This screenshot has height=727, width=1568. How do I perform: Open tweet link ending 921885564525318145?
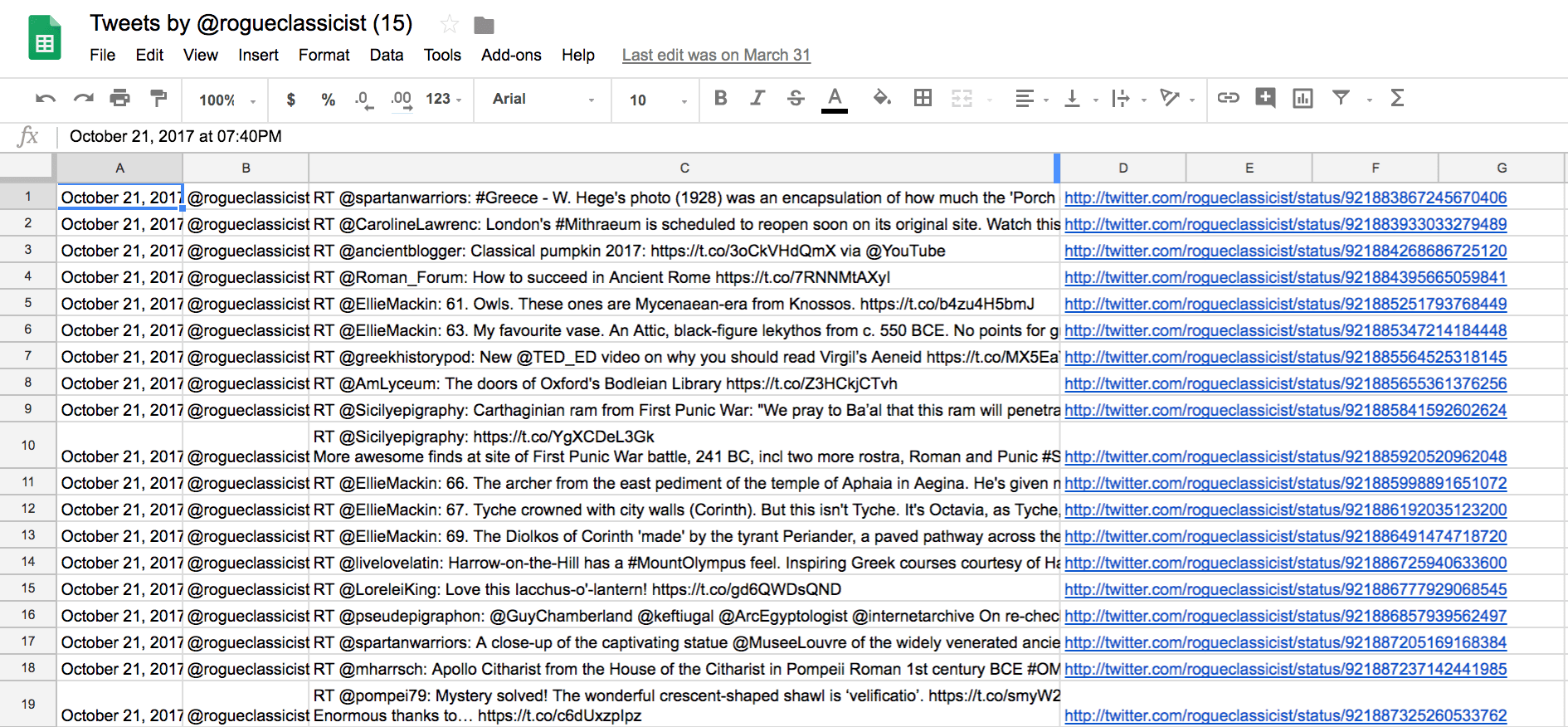pos(1285,357)
